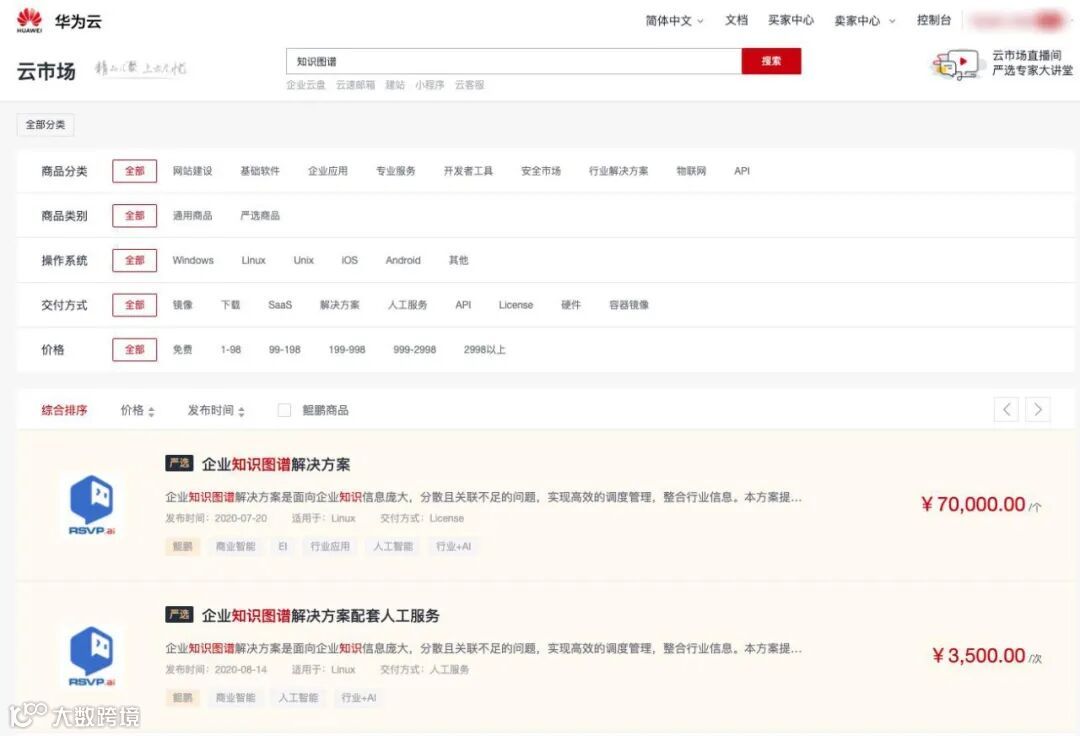Expand the 卖家中心 dropdown
Screen dimensions: 1080x736
click(864, 21)
